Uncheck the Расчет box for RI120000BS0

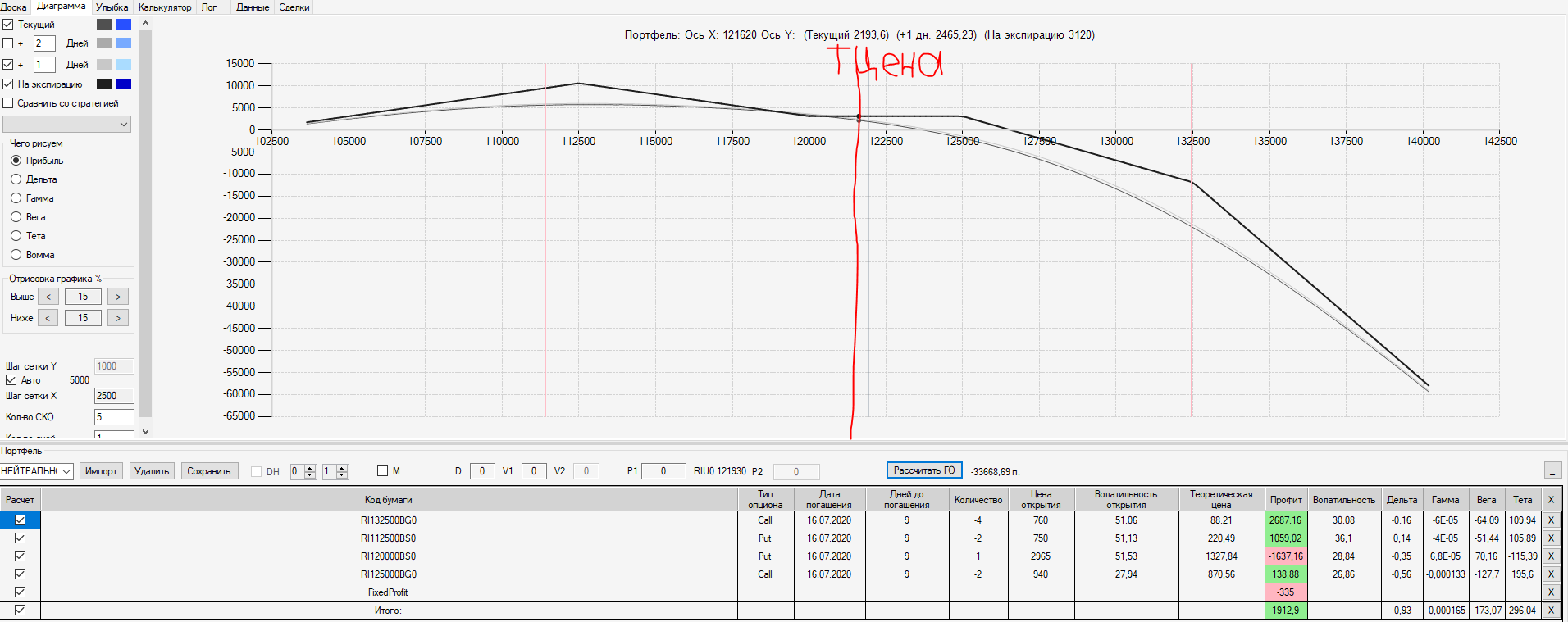point(21,556)
